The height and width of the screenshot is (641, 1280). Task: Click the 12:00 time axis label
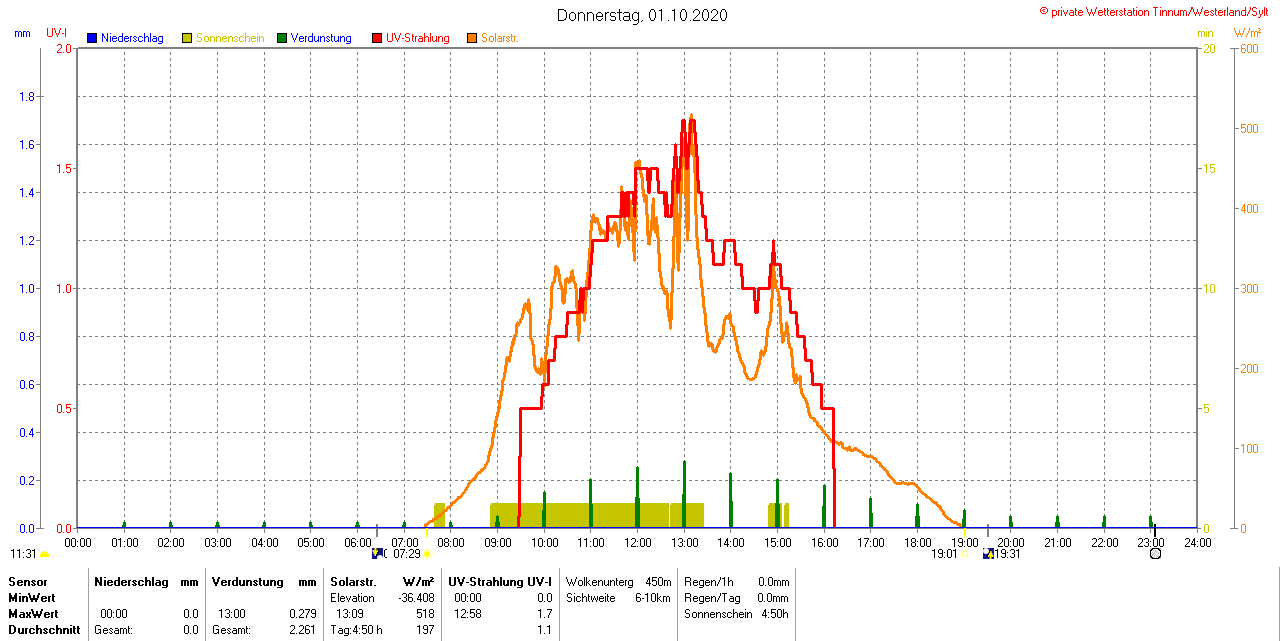(x=638, y=543)
